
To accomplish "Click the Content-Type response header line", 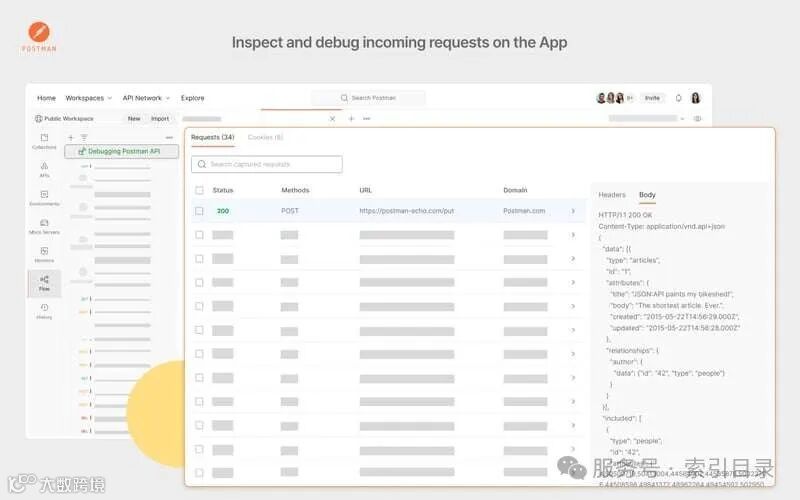I will click(x=661, y=226).
